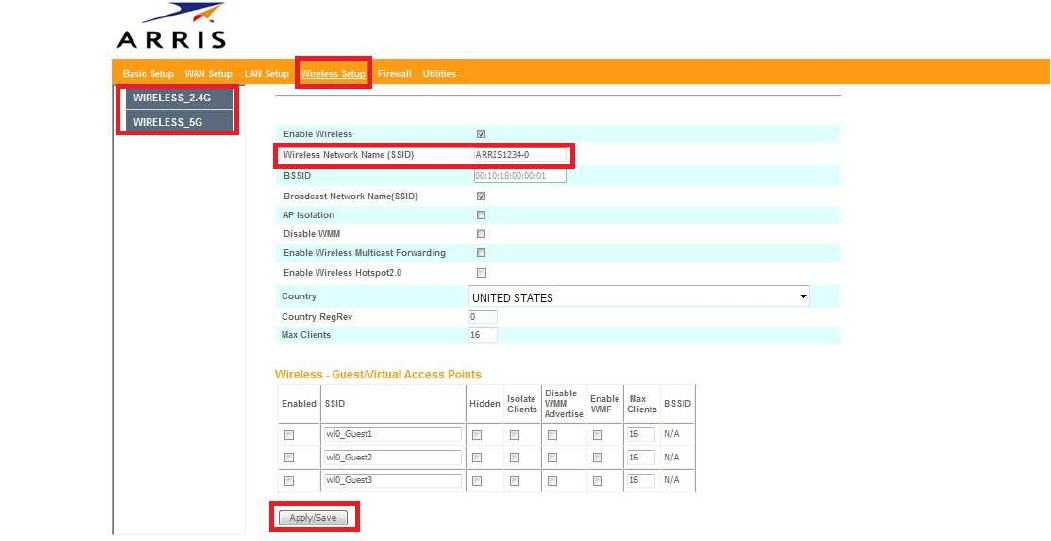Check Isolate Clients for wl0_Guest3

pos(514,481)
